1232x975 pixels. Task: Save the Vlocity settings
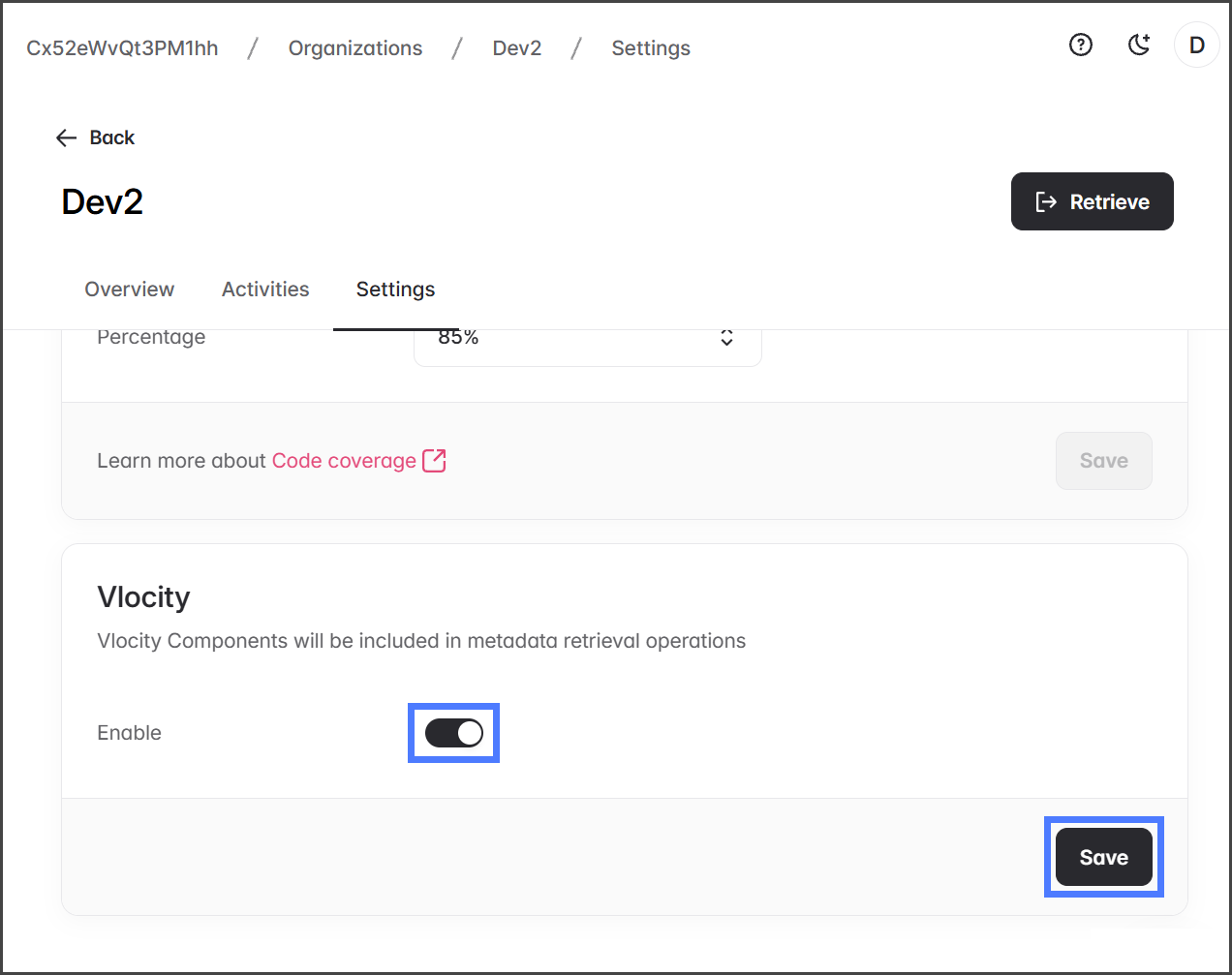(1103, 857)
